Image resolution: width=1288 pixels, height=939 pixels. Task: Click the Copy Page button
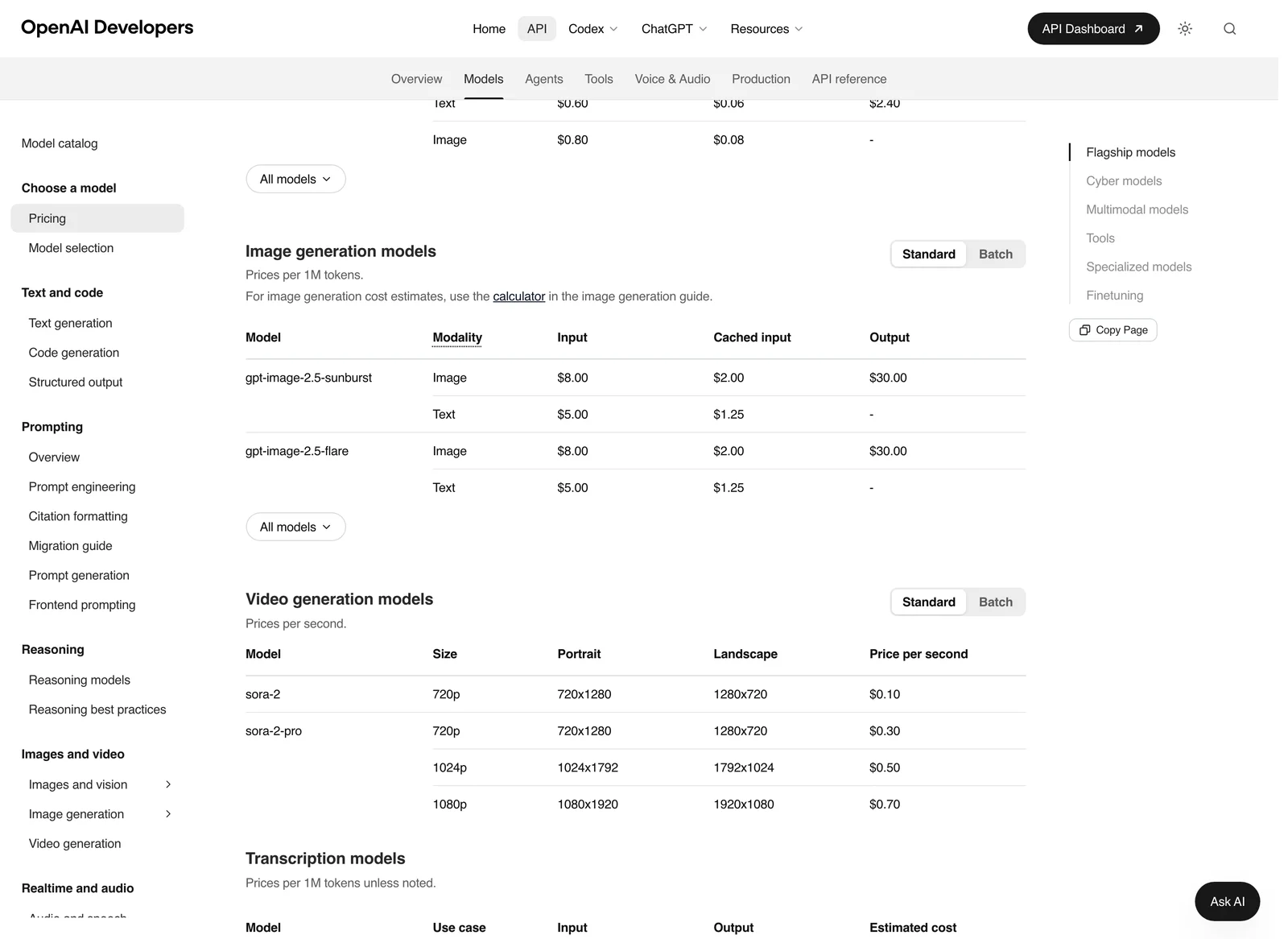[1113, 330]
